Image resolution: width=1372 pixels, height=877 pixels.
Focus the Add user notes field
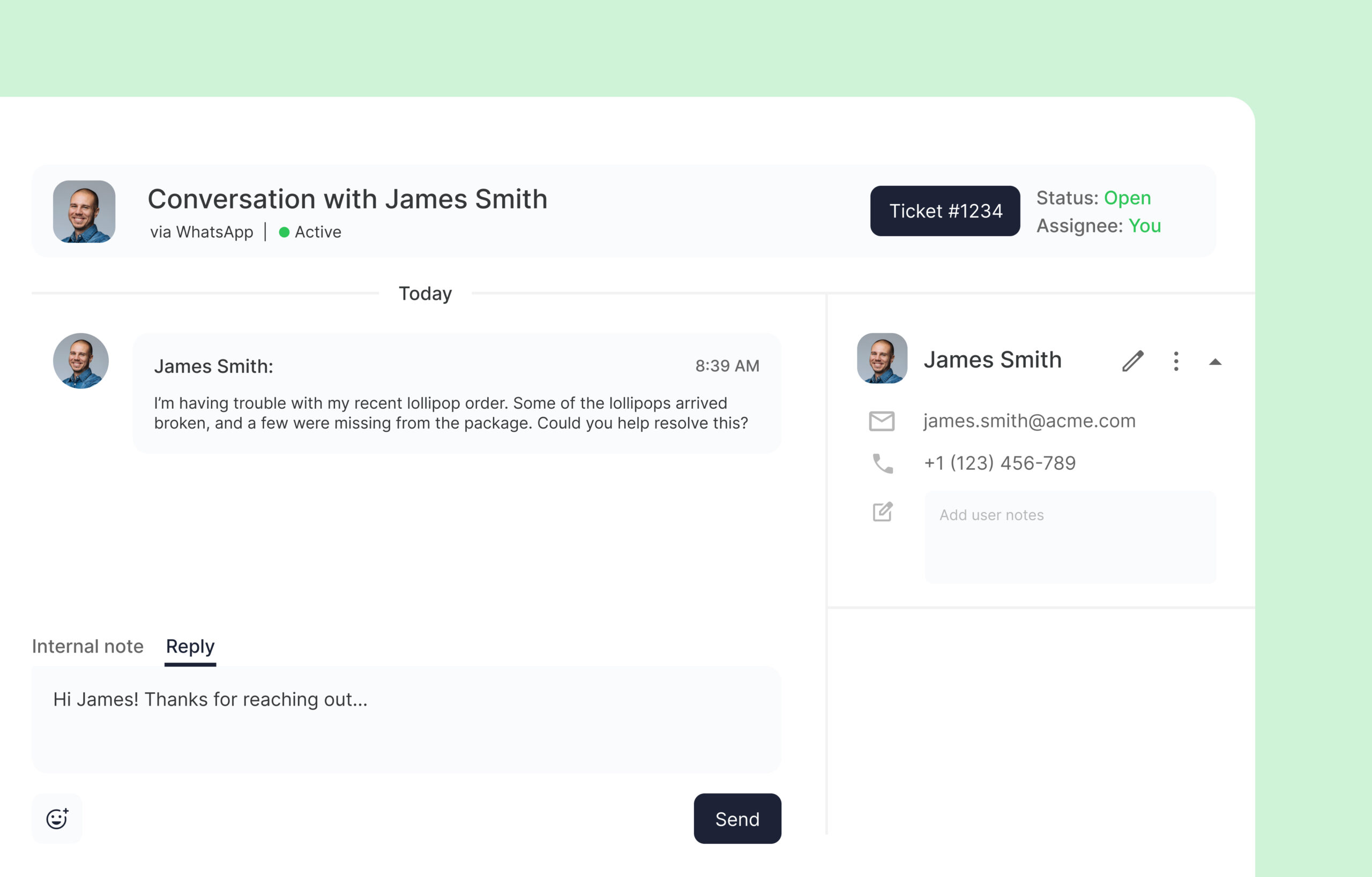pyautogui.click(x=1070, y=536)
